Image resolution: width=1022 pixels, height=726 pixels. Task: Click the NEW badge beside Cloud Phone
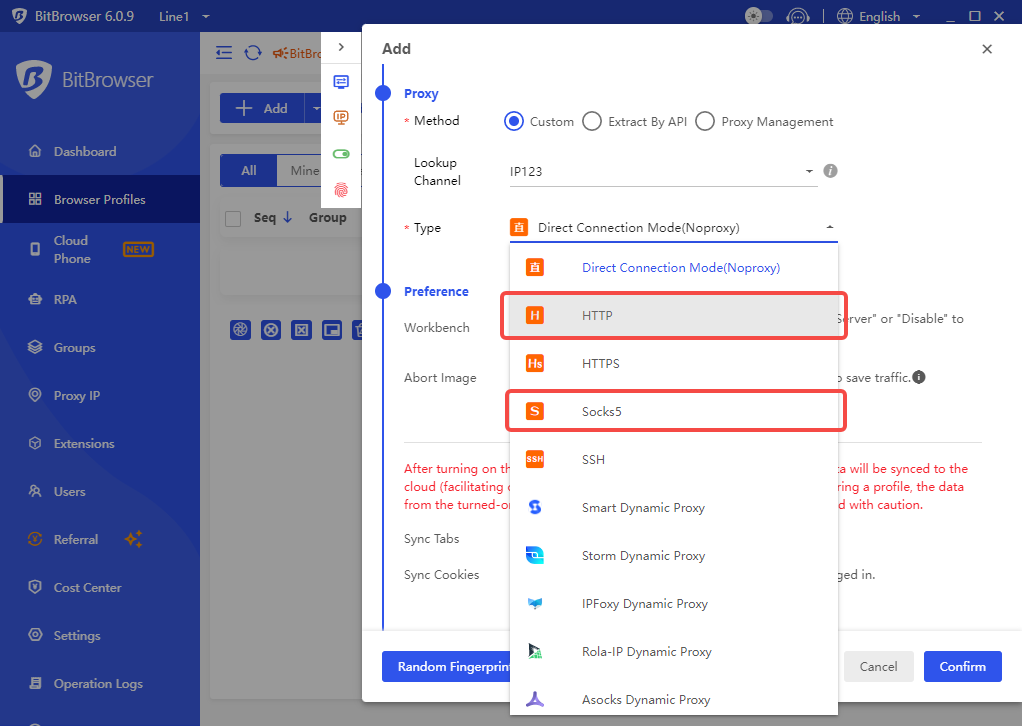tap(138, 250)
